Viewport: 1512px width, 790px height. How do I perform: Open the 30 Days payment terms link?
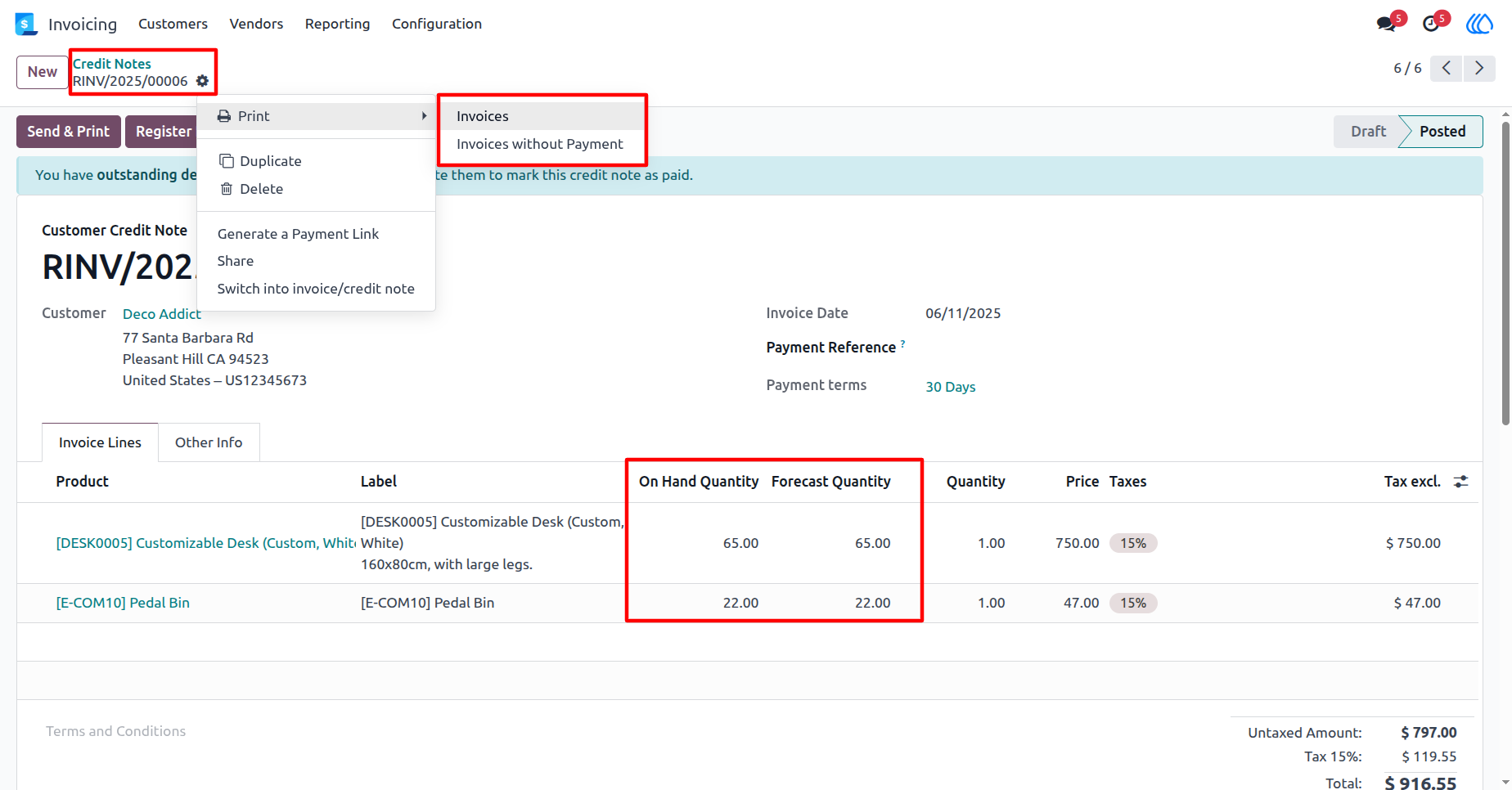tap(951, 387)
